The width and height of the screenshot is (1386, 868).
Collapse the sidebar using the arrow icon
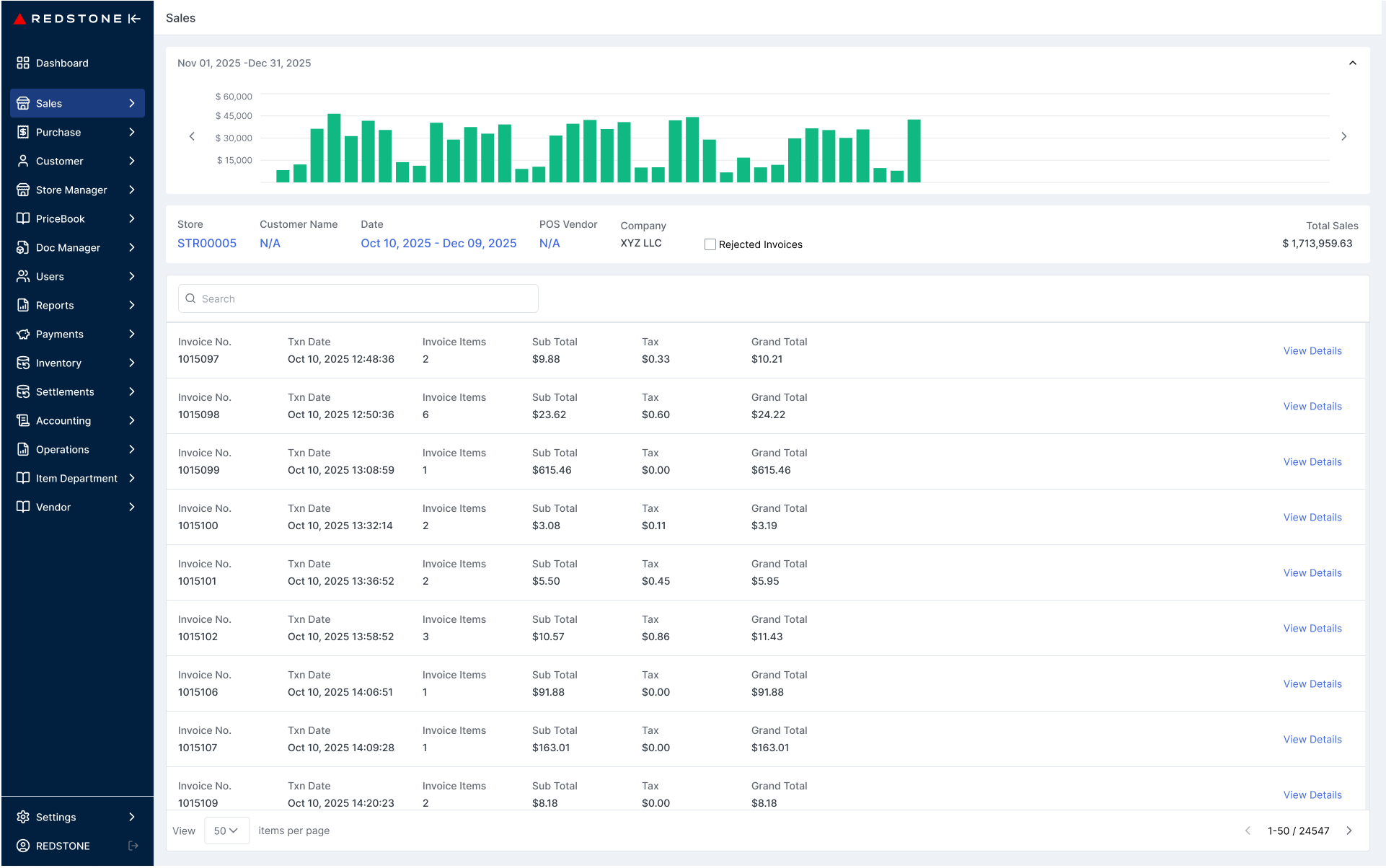pyautogui.click(x=133, y=19)
